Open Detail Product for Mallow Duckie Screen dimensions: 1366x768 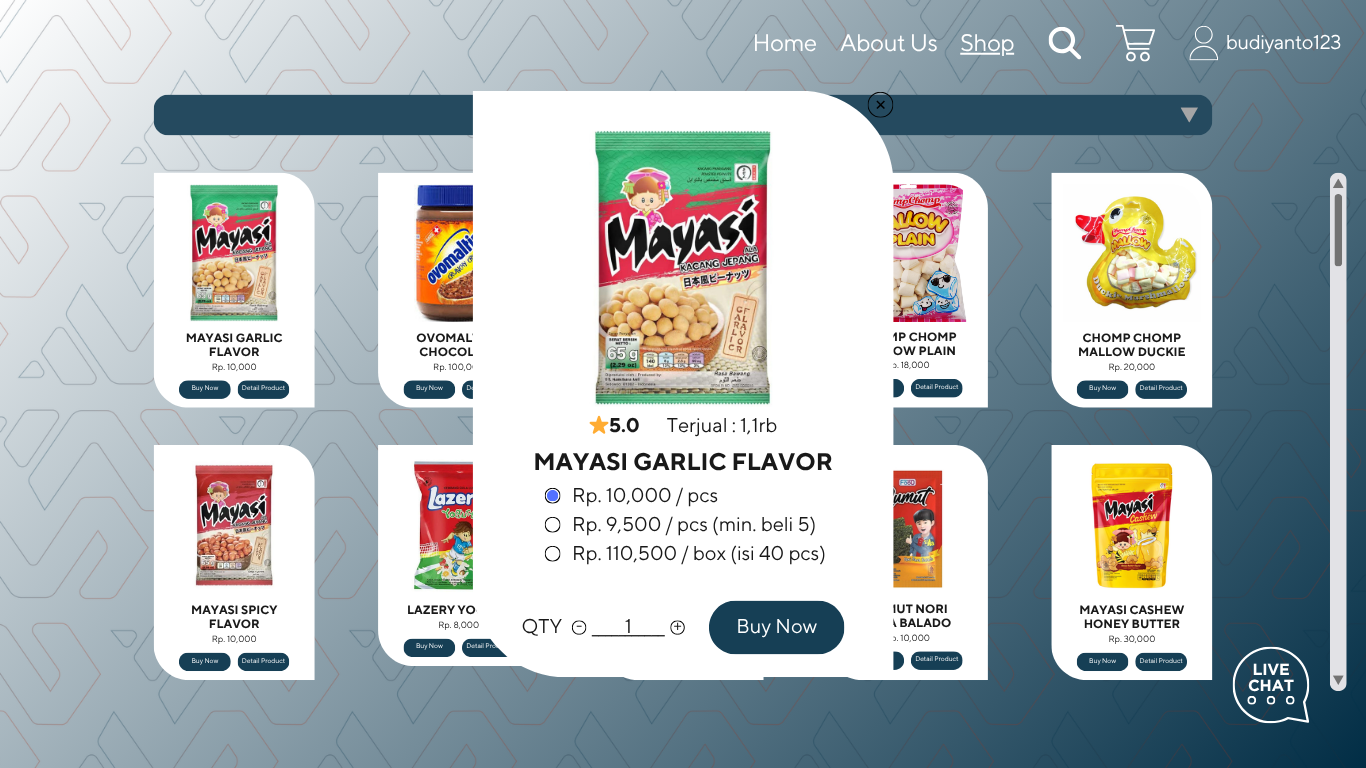pos(1161,388)
